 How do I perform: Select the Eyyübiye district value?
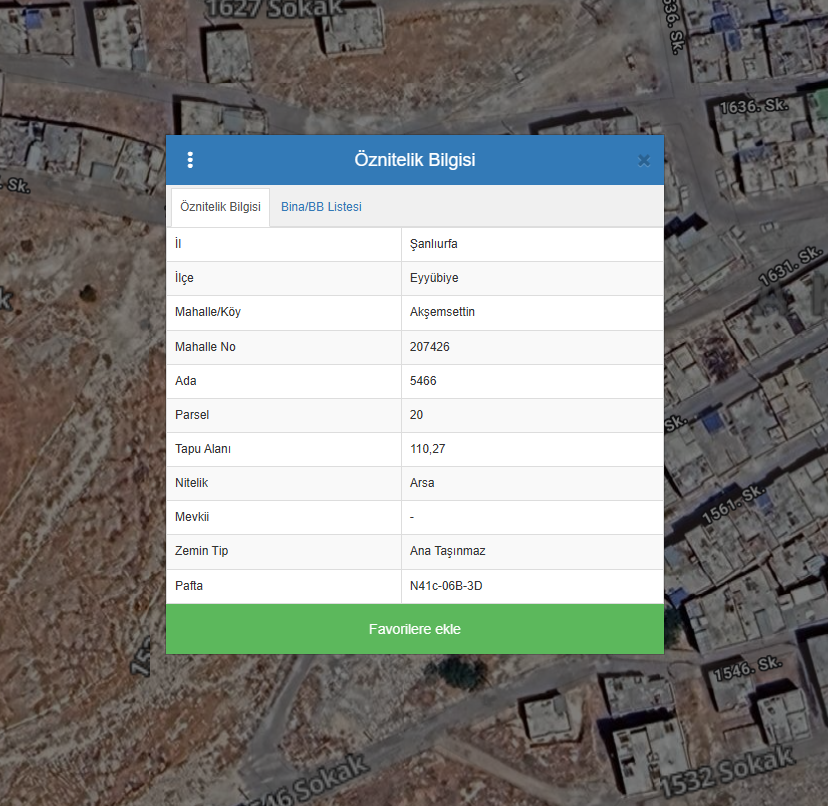click(434, 278)
